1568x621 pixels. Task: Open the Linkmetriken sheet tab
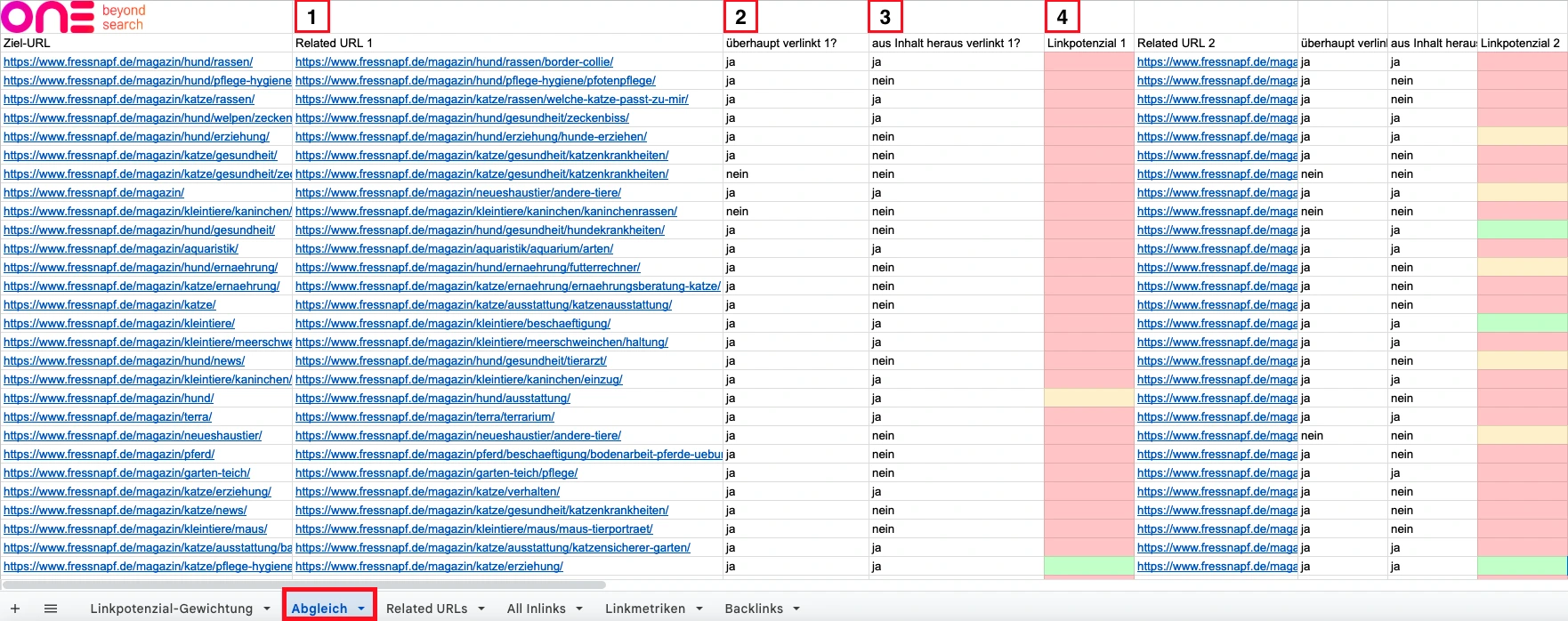(645, 609)
